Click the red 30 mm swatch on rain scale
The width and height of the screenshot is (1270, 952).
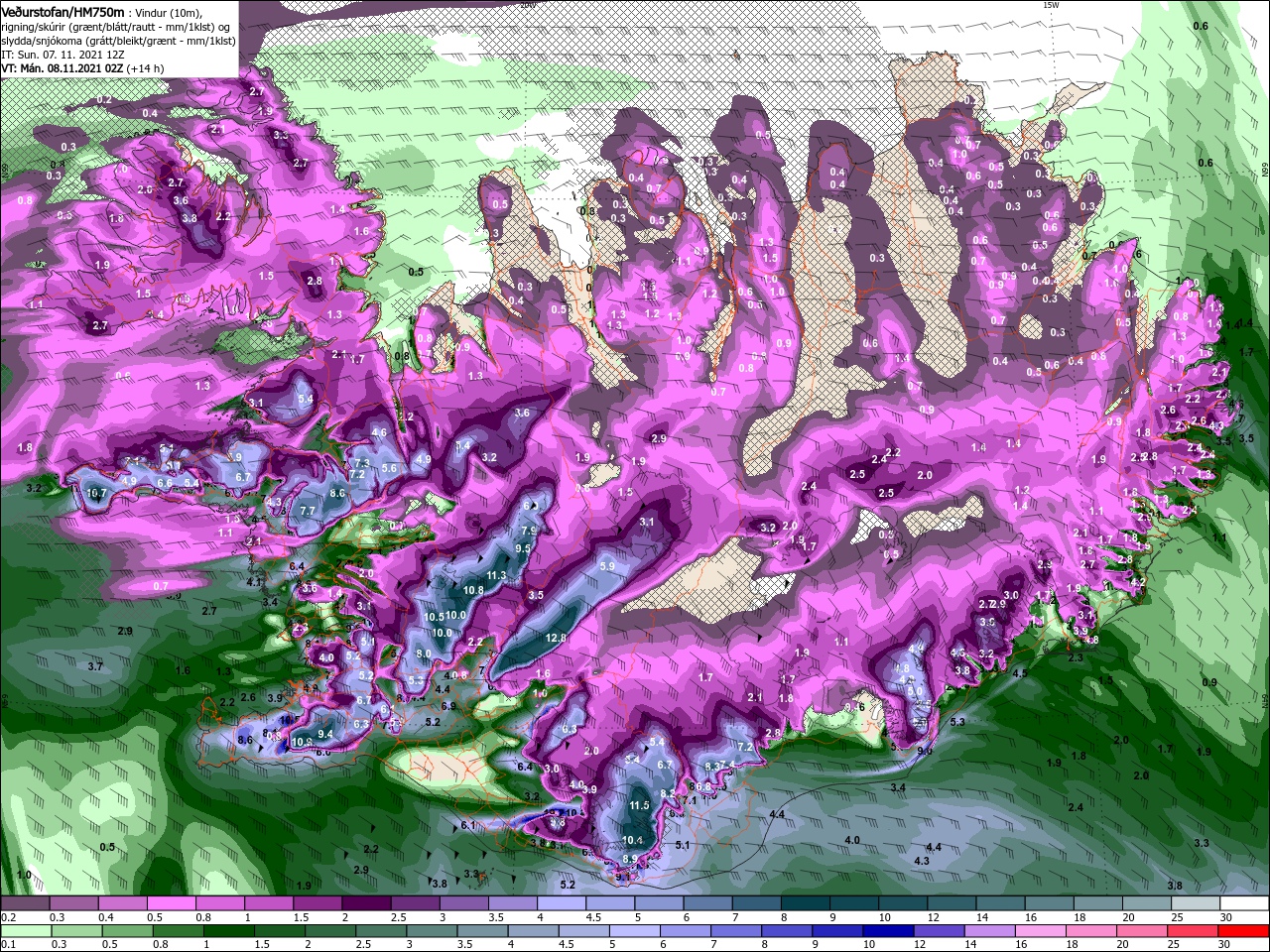click(1244, 931)
